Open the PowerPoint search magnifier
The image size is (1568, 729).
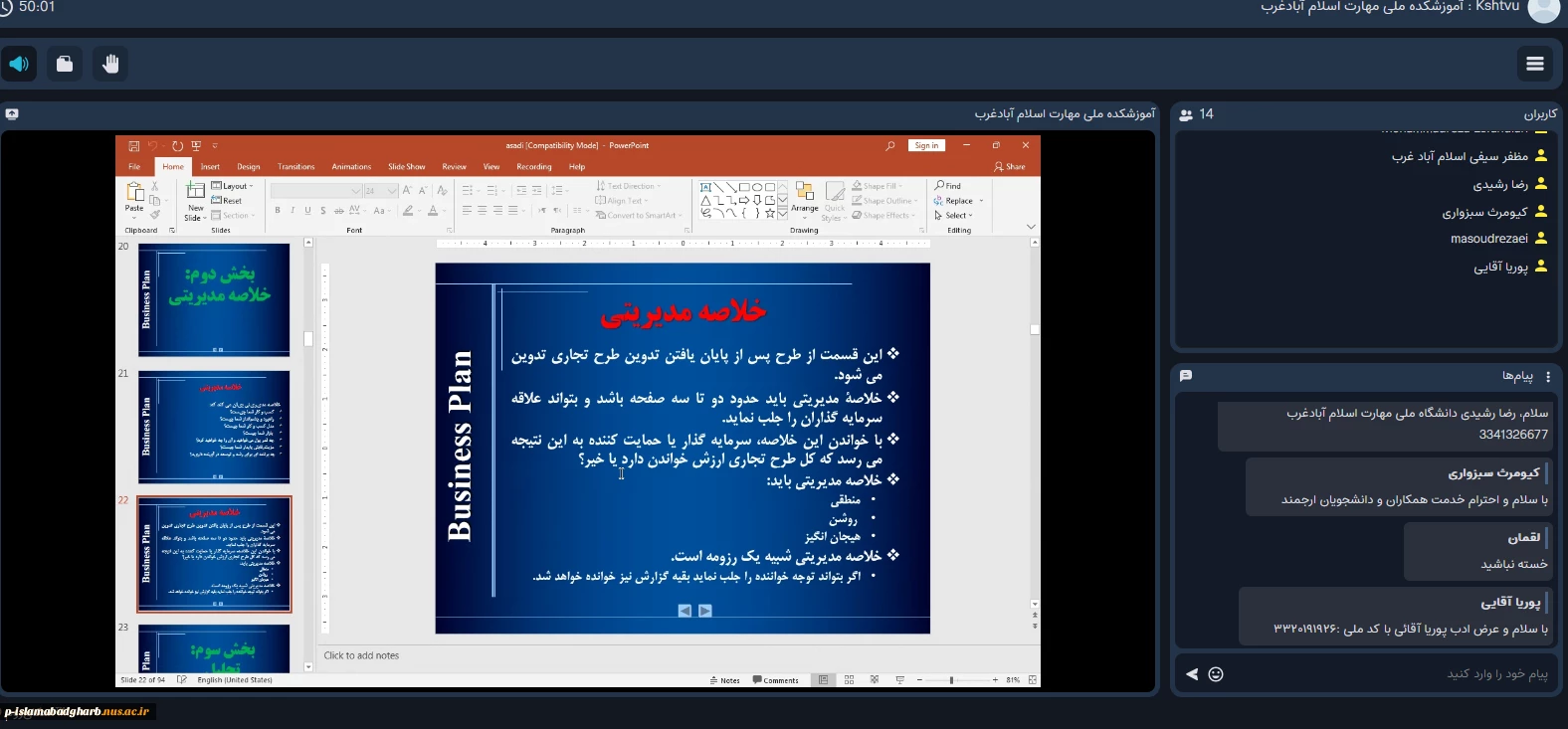click(x=890, y=146)
